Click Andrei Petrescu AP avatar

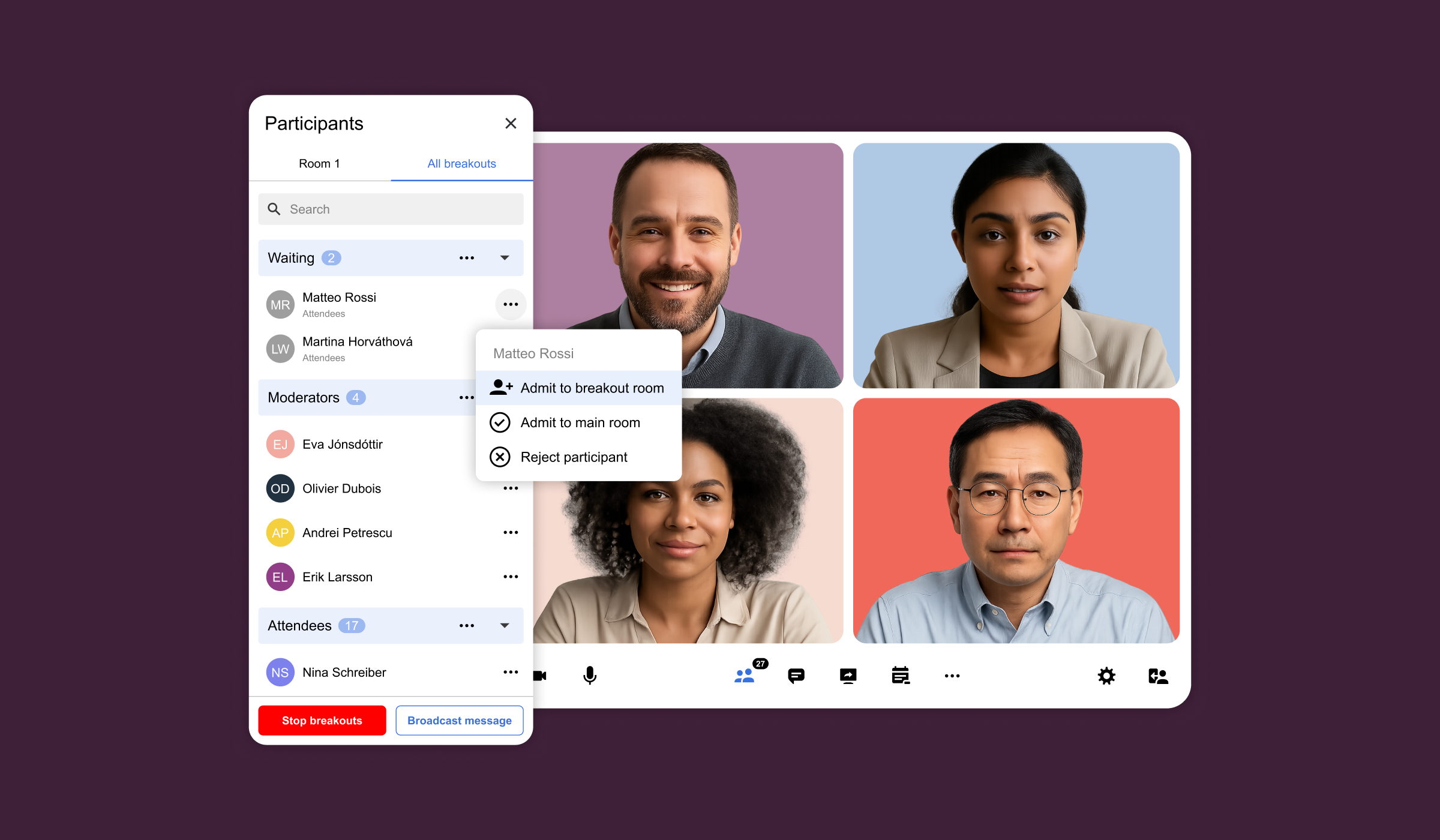[x=280, y=533]
